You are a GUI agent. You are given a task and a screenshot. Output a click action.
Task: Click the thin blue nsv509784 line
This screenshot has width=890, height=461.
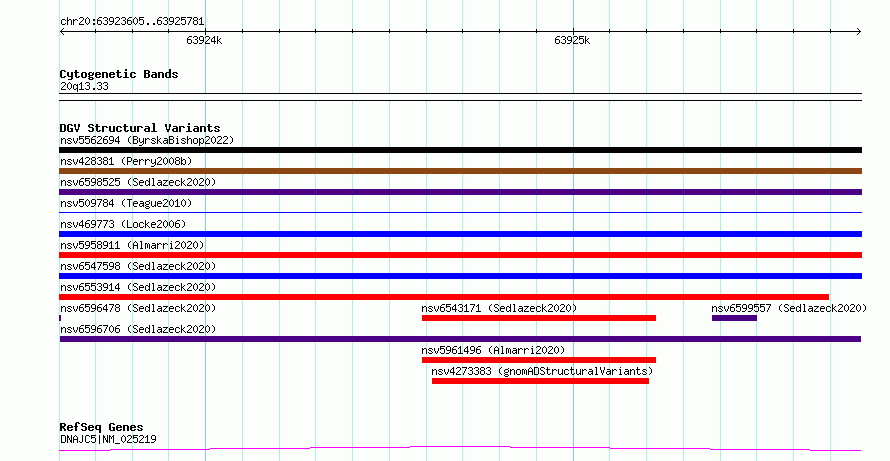[x=460, y=213]
